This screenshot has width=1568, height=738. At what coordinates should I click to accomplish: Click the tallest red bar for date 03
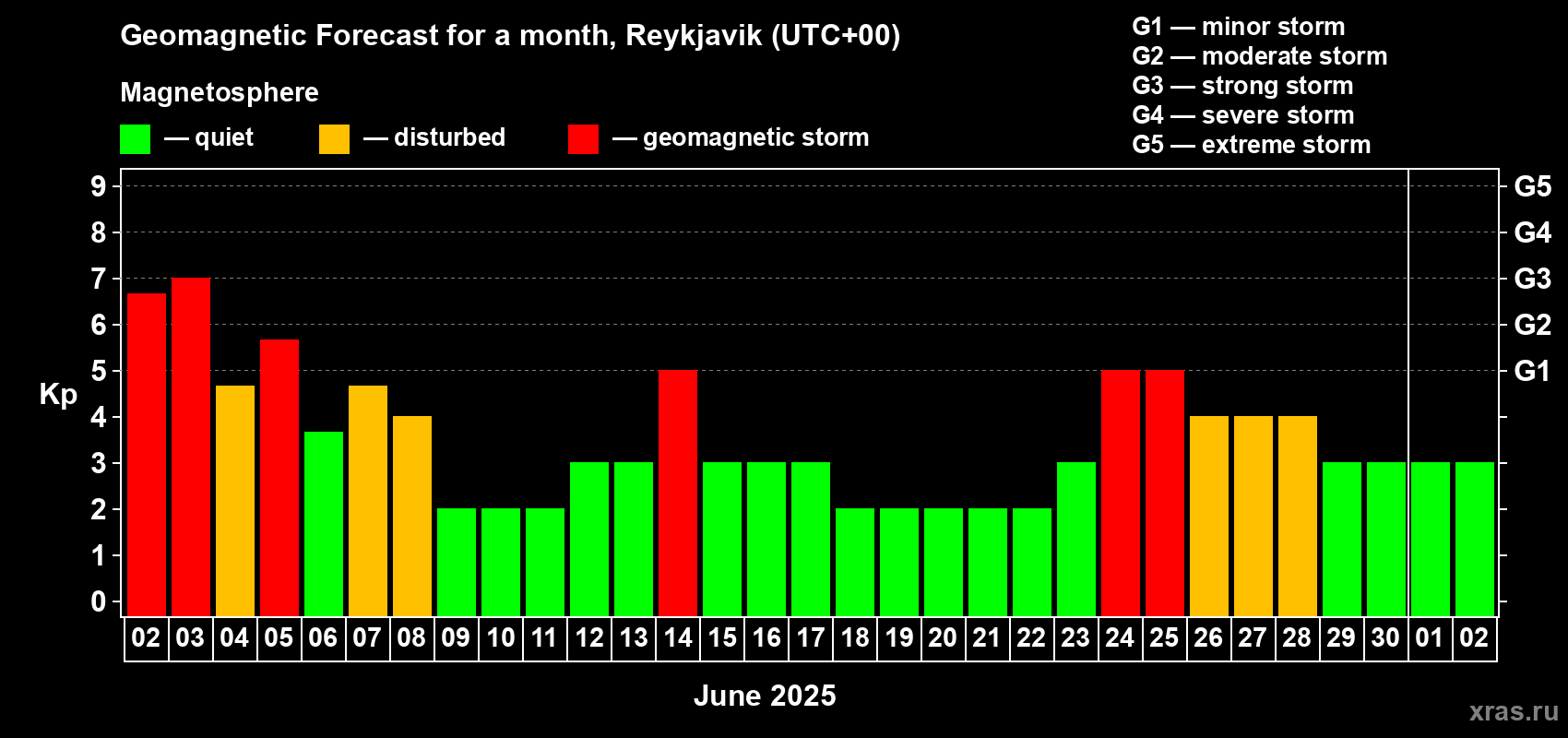(x=191, y=447)
